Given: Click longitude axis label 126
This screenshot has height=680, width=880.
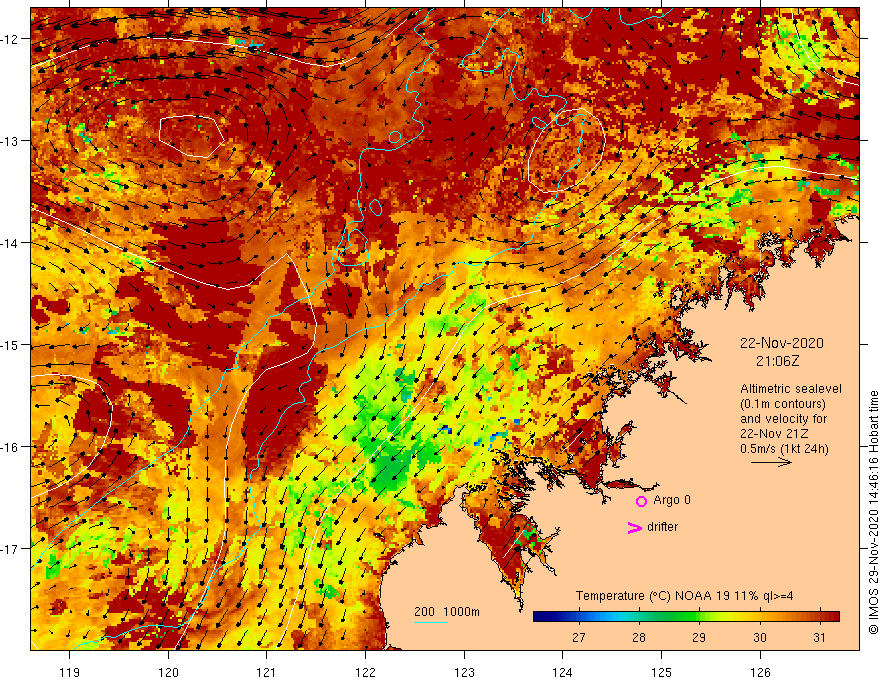Looking at the screenshot, I should click(x=760, y=672).
